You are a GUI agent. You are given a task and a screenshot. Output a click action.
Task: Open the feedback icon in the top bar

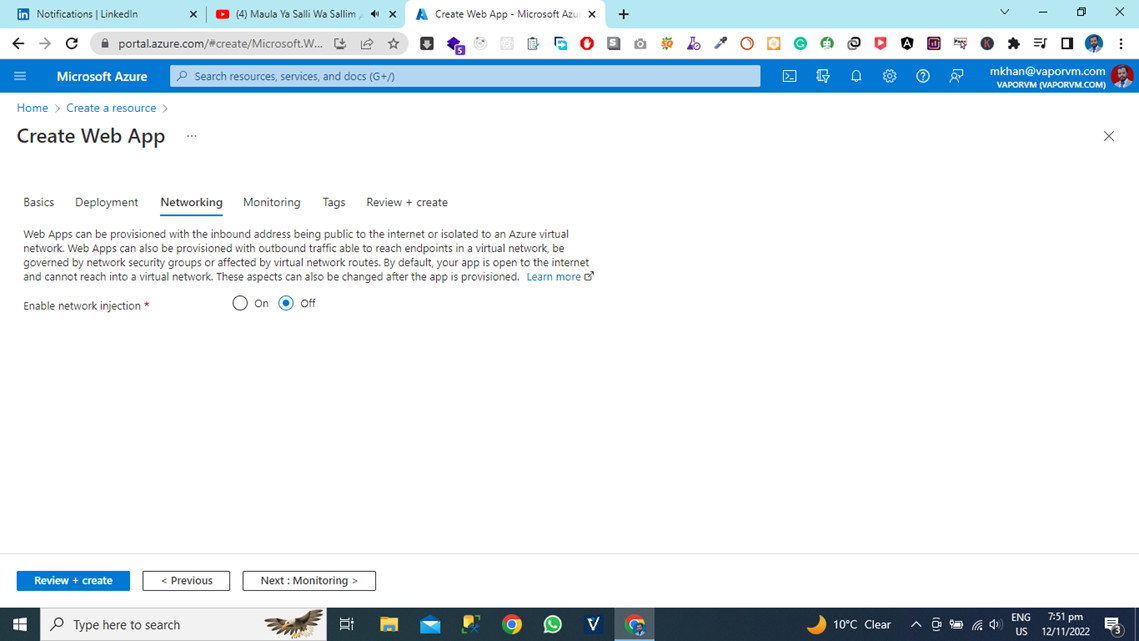pyautogui.click(x=956, y=75)
